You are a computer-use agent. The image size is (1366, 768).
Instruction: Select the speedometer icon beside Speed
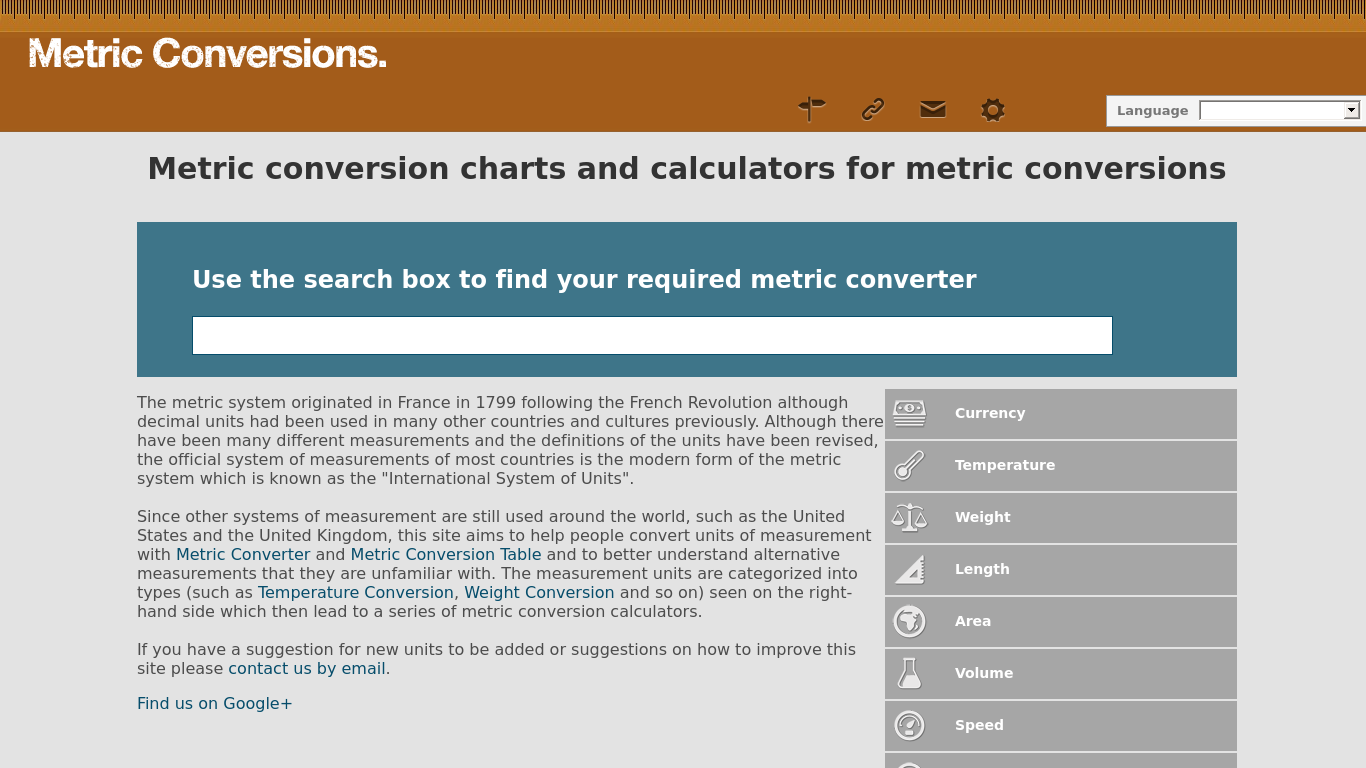click(910, 725)
